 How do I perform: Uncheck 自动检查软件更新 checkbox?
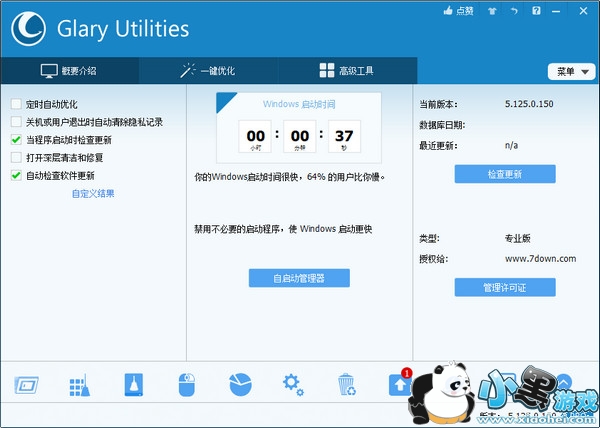pos(16,176)
